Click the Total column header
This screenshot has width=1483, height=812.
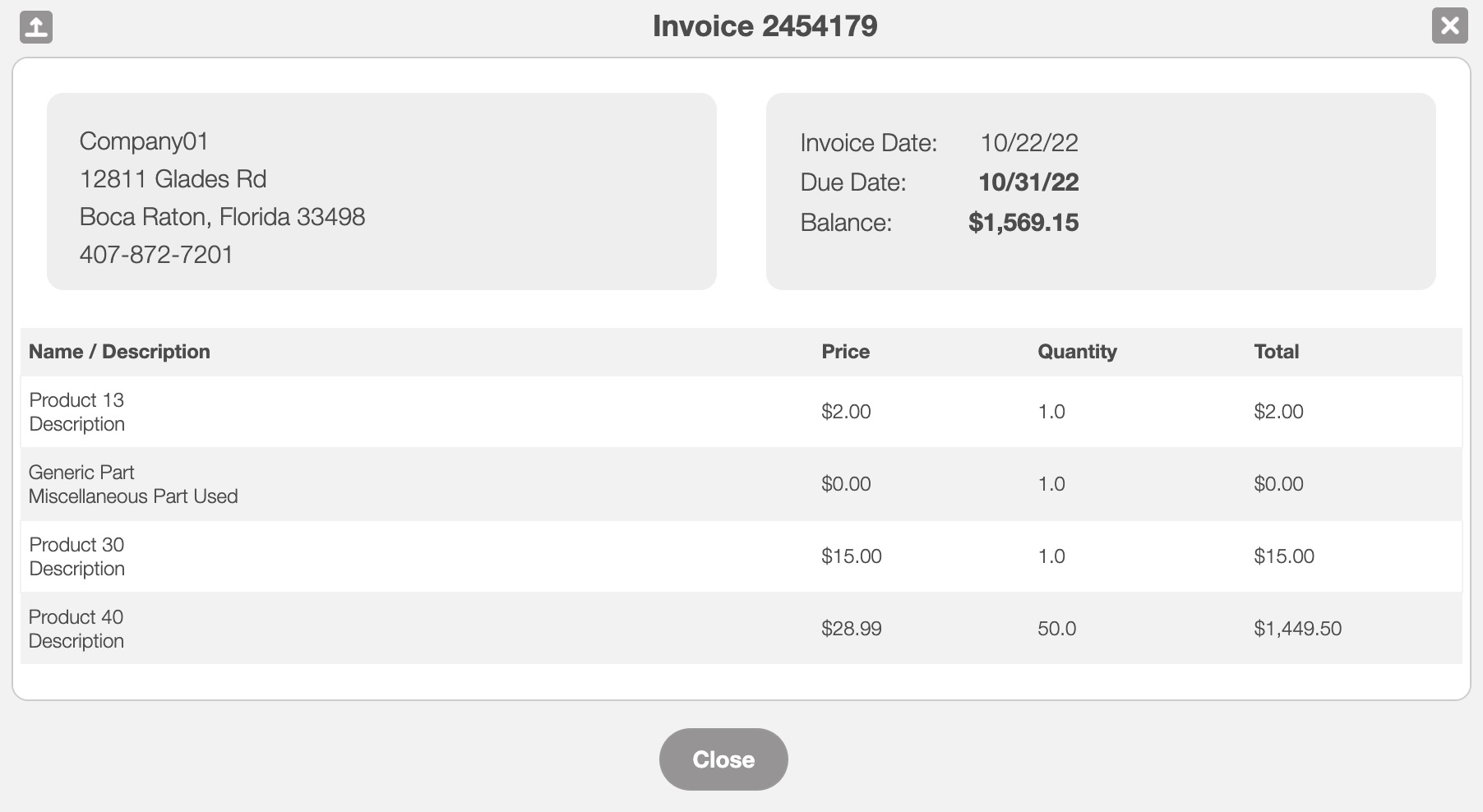pyautogui.click(x=1276, y=352)
